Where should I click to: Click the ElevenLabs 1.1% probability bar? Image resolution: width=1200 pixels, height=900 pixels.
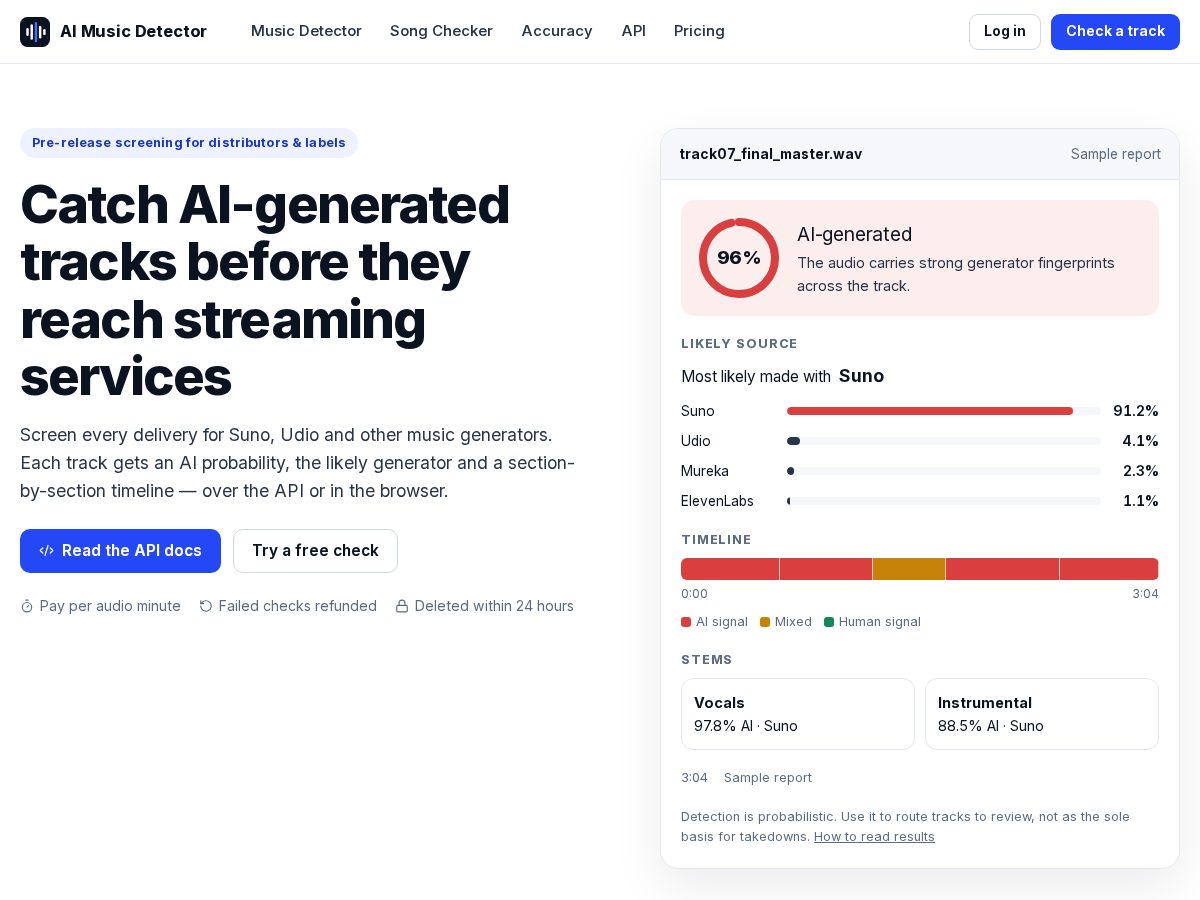pyautogui.click(x=943, y=501)
